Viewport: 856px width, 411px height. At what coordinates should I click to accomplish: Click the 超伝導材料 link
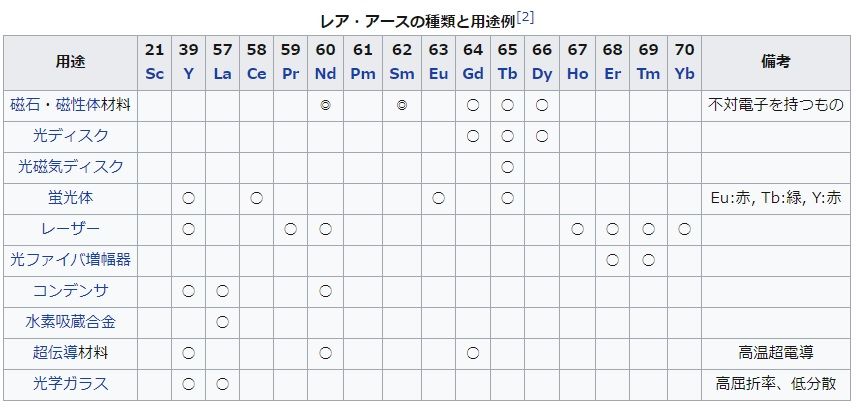click(x=70, y=353)
